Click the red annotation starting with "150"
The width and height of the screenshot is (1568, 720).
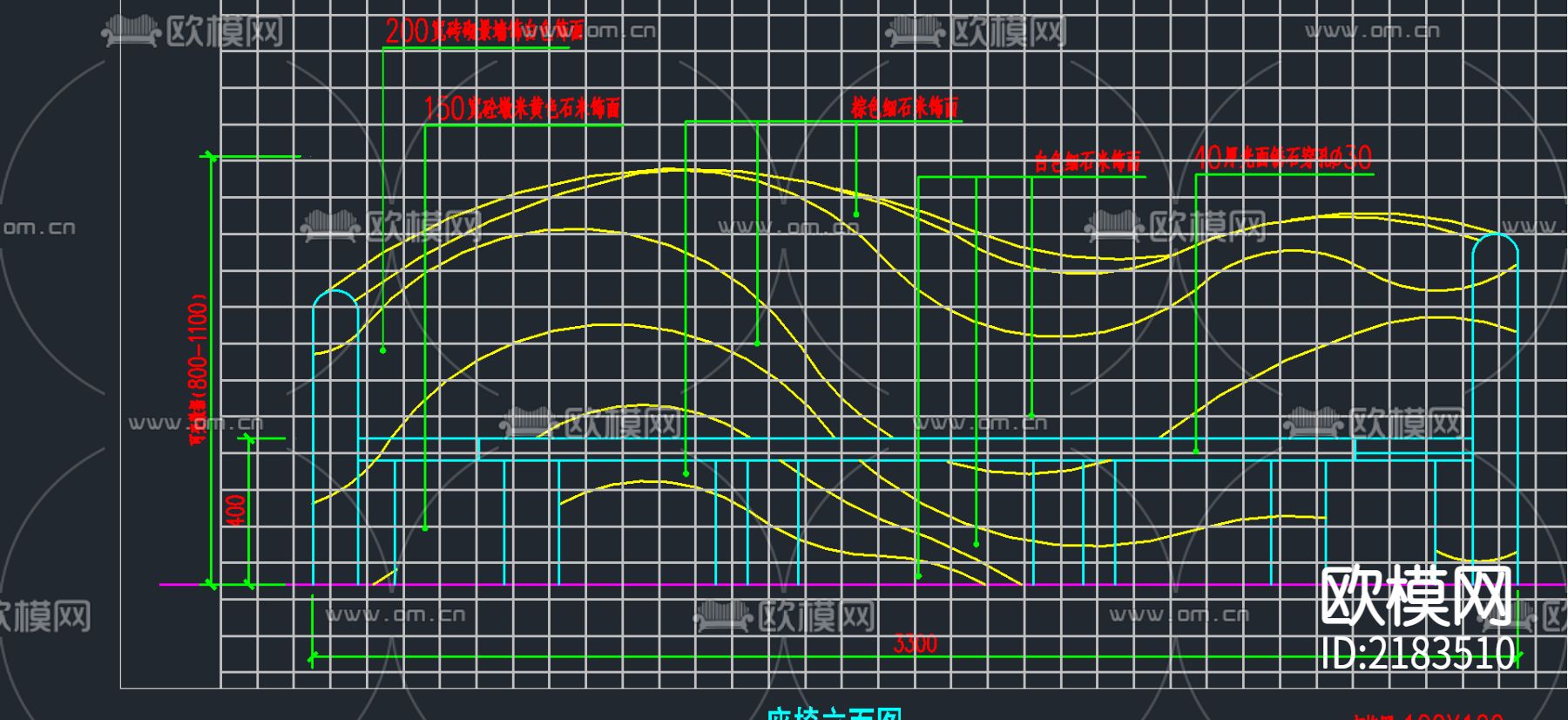pyautogui.click(x=522, y=108)
